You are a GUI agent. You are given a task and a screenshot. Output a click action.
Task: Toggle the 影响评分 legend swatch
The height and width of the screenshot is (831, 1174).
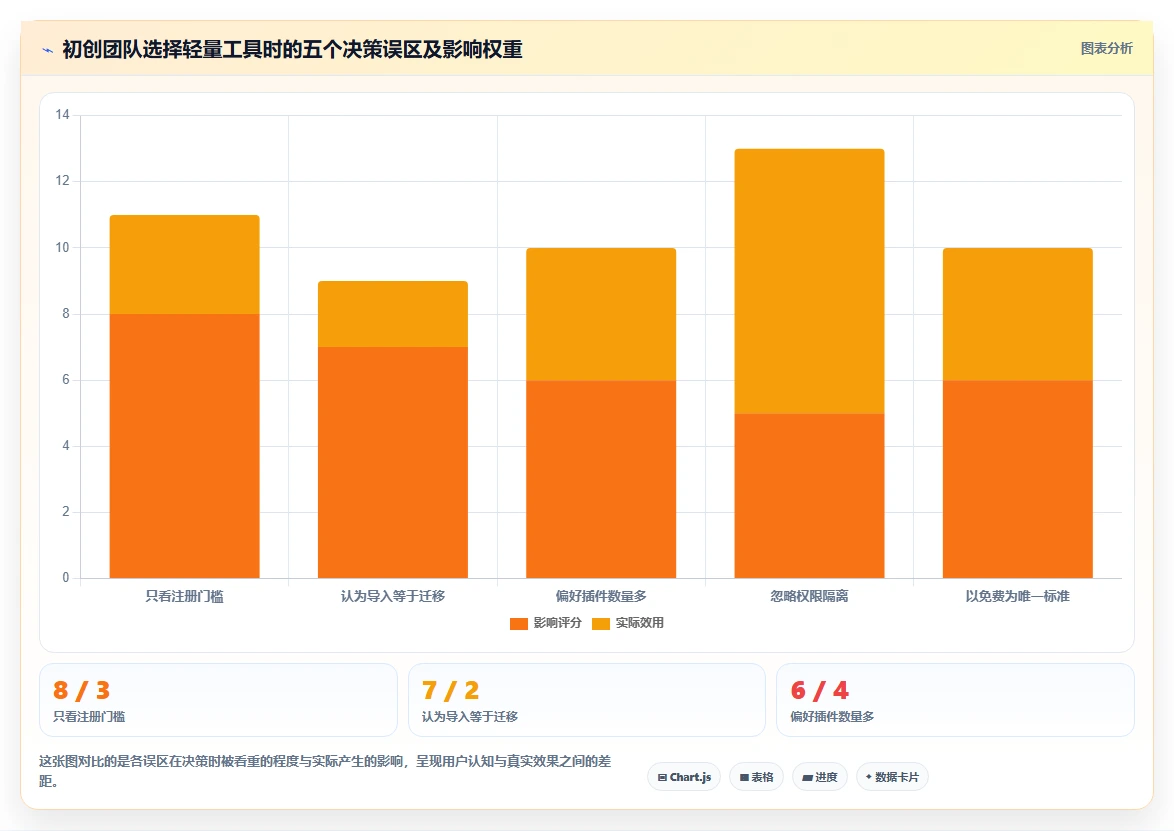click(518, 624)
